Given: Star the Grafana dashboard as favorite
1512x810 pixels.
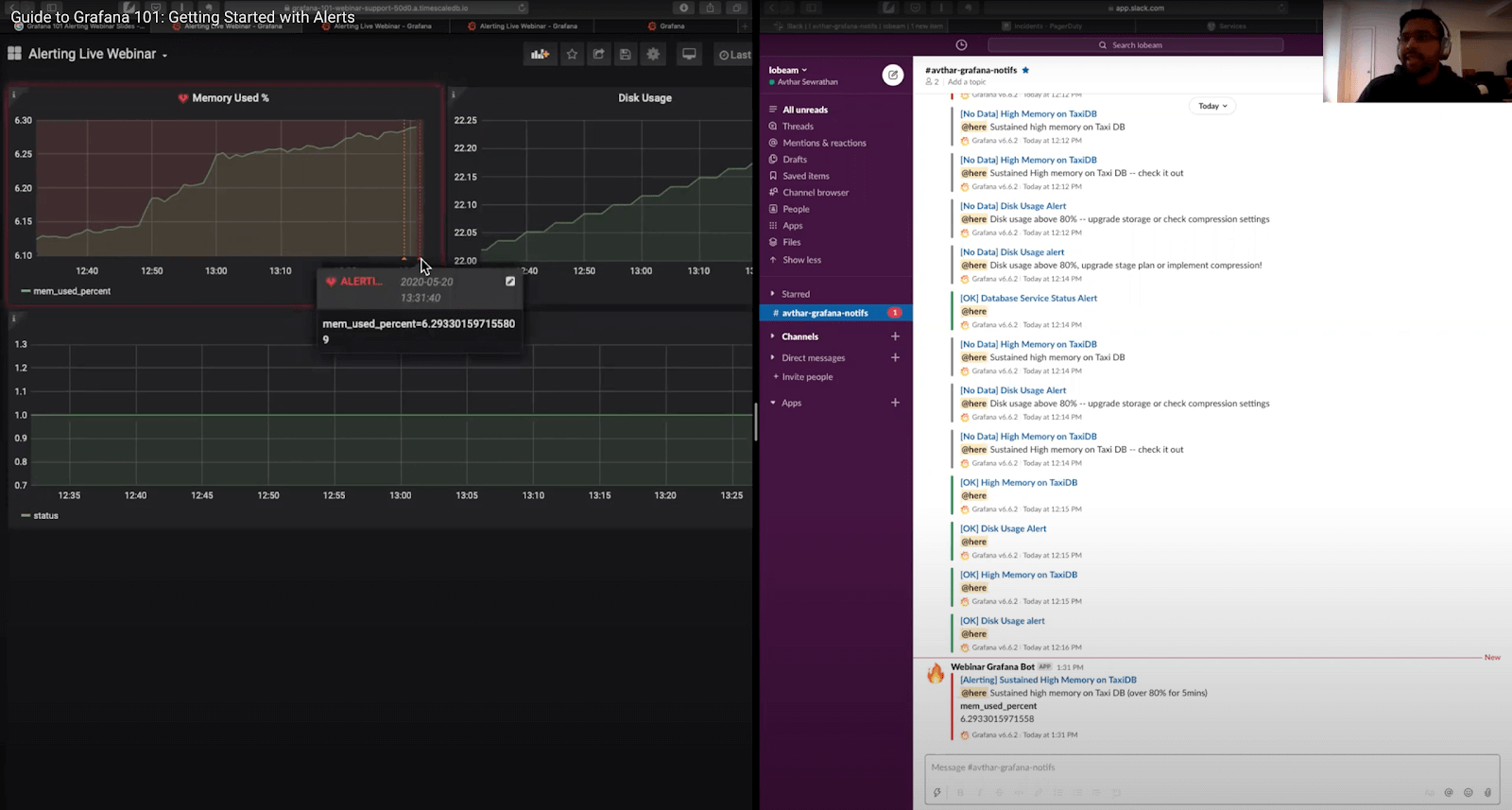Looking at the screenshot, I should click(572, 55).
